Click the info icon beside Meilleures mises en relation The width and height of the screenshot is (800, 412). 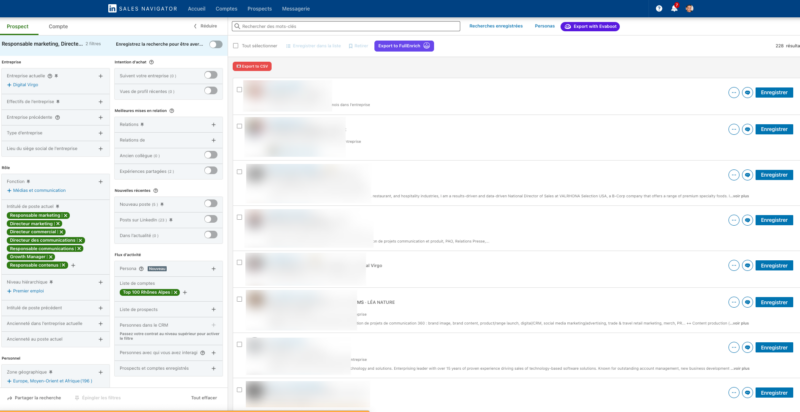pos(171,111)
